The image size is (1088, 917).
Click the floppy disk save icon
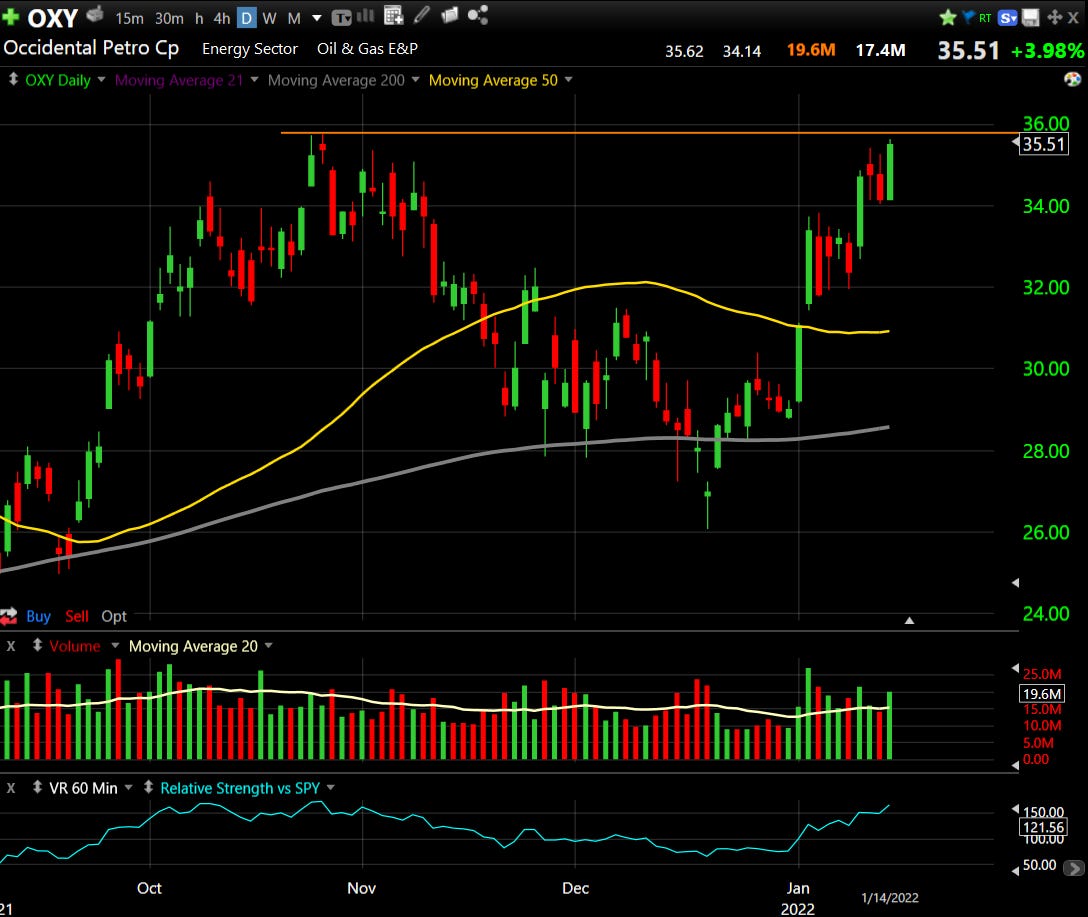pyautogui.click(x=1030, y=17)
